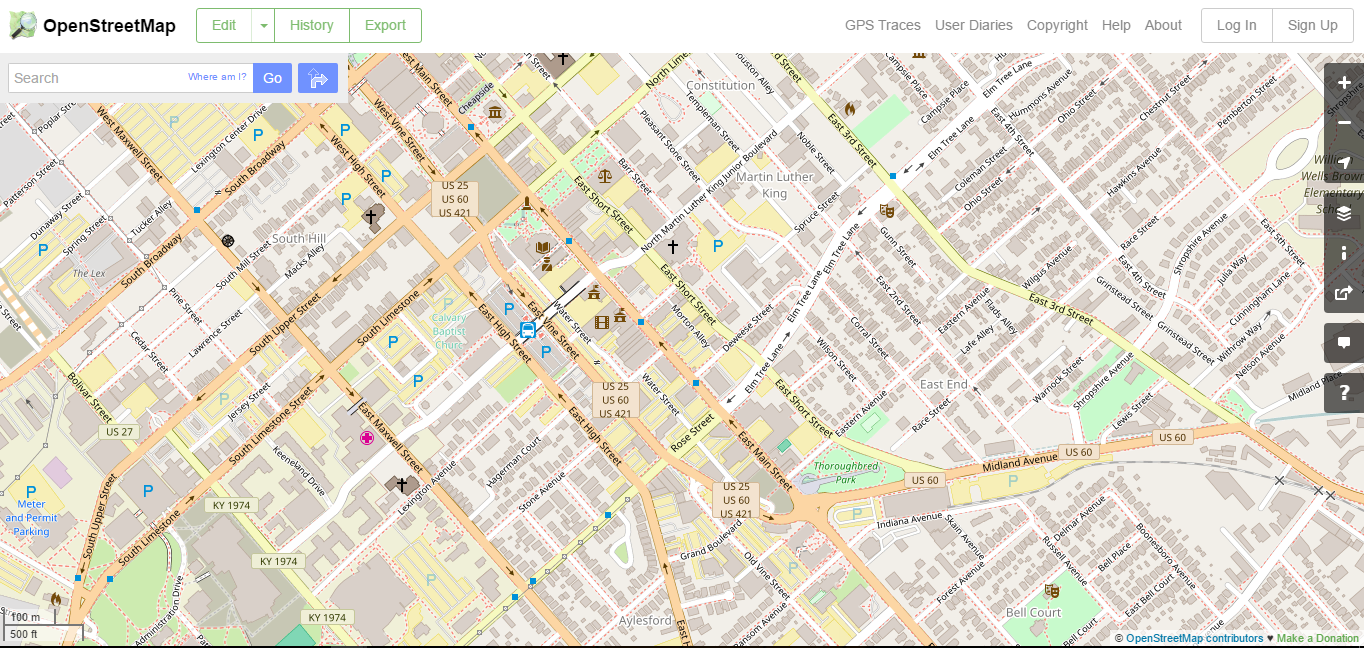Click the 'Martin Luther King' neighborhood label
This screenshot has width=1364, height=648.
[775, 185]
